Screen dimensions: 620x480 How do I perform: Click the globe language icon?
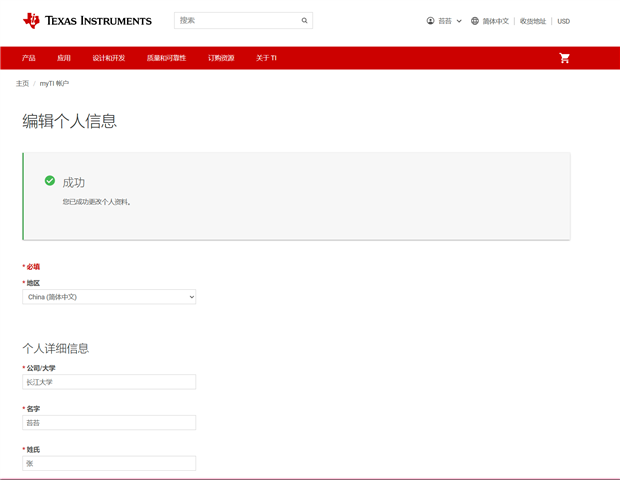(x=474, y=21)
